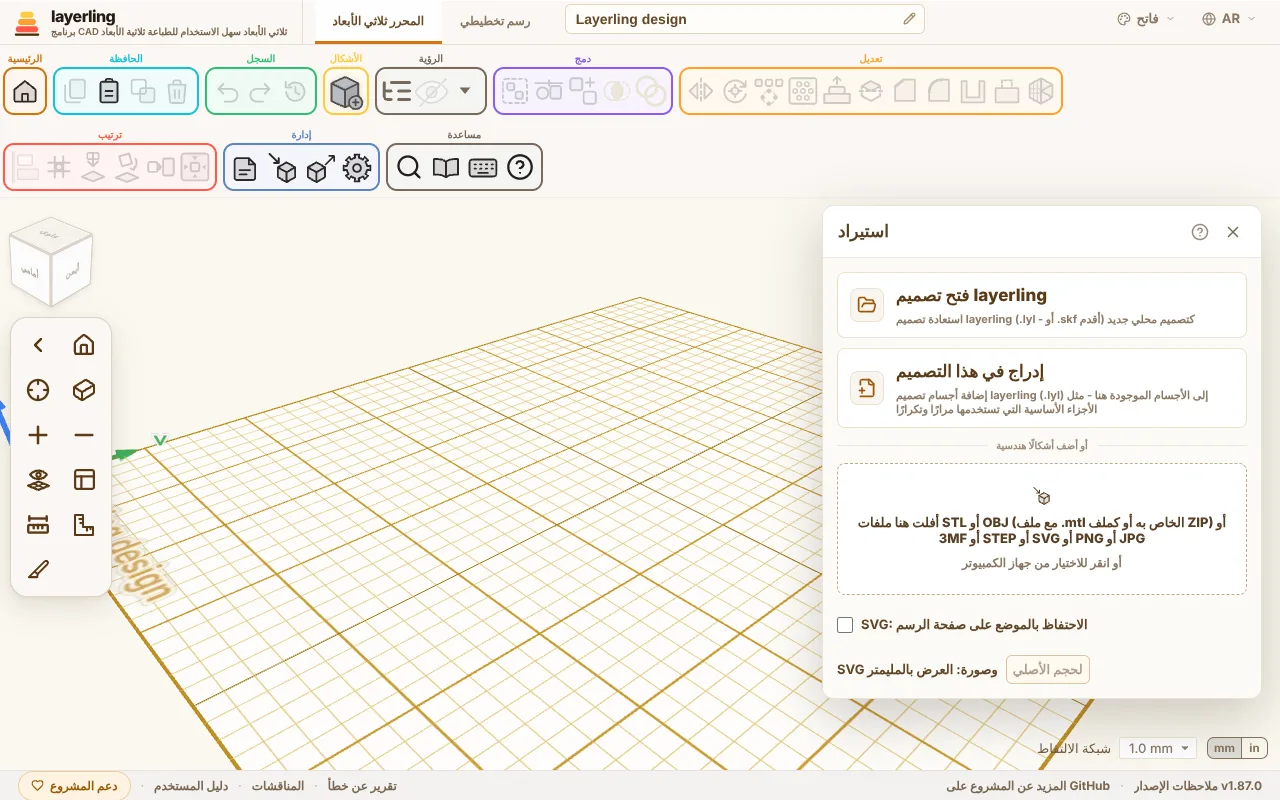This screenshot has width=1280, height=800.
Task: Zoom in with the plus icon
Action: tap(38, 435)
